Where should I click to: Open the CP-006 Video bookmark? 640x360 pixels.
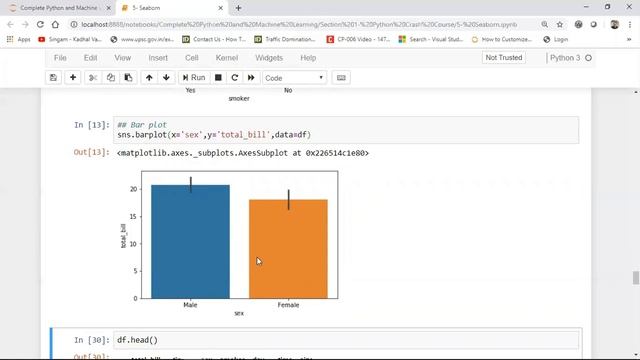pos(358,39)
